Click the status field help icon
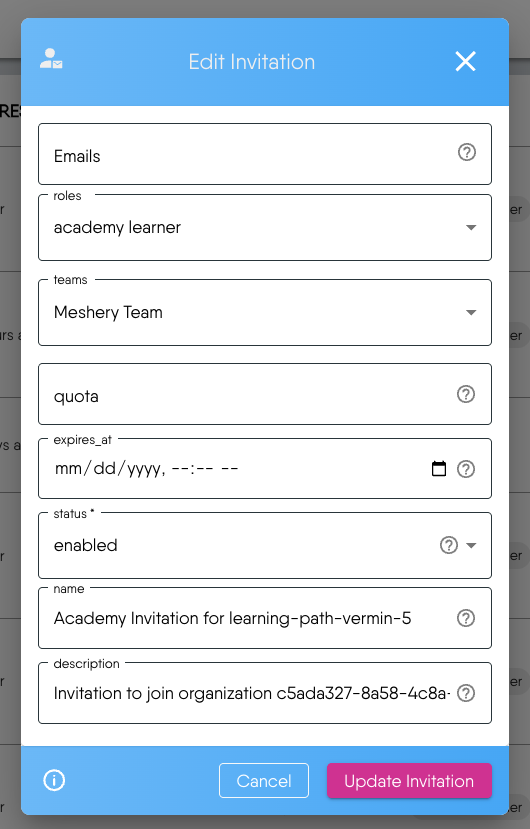This screenshot has height=829, width=530. point(449,545)
